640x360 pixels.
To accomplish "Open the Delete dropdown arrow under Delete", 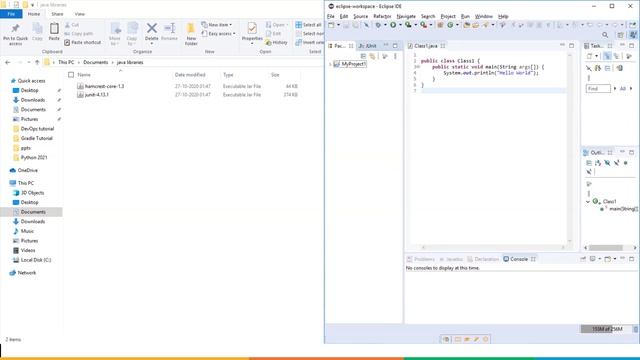I will [151, 44].
